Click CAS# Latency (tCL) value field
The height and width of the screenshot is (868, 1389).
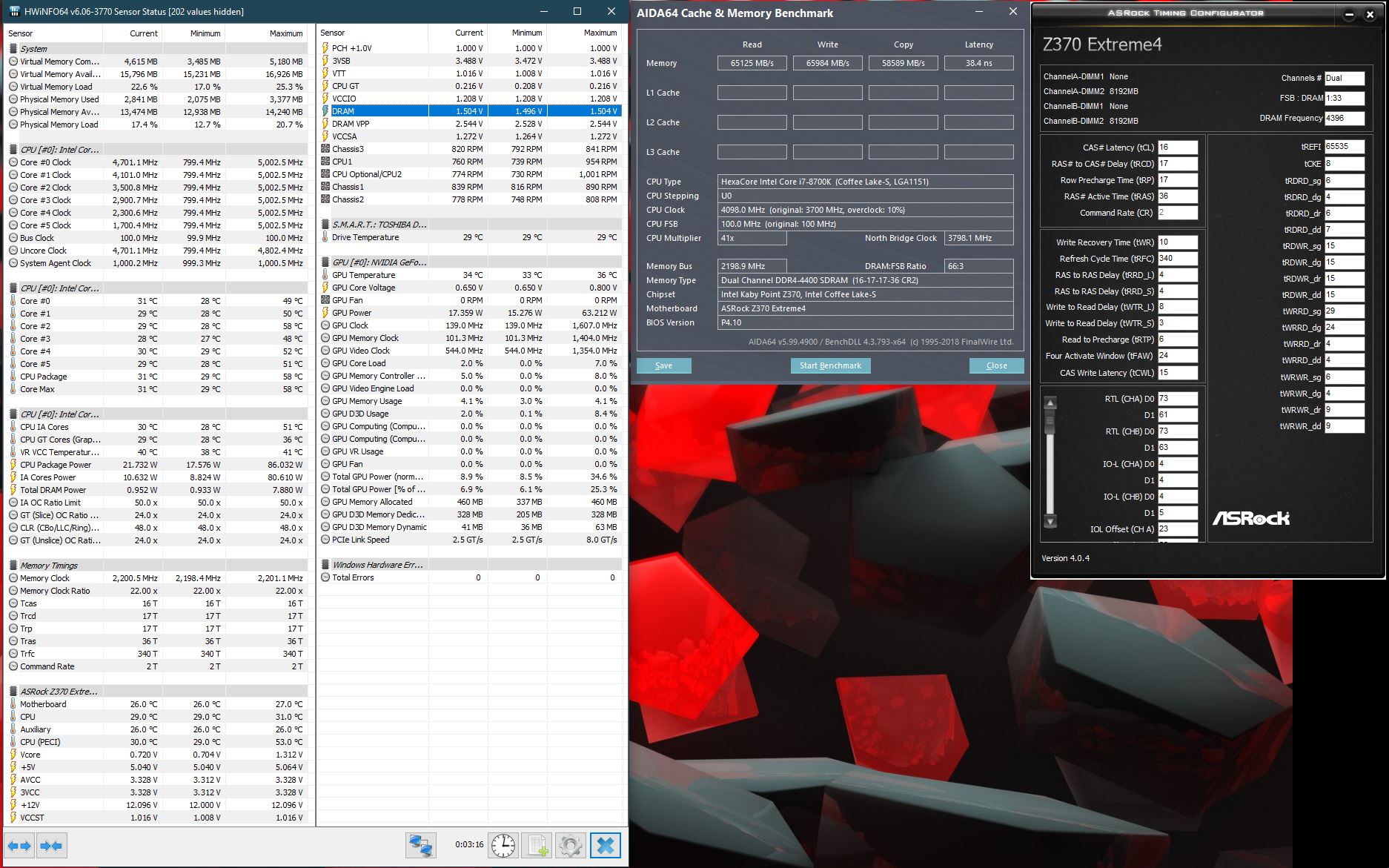1178,148
